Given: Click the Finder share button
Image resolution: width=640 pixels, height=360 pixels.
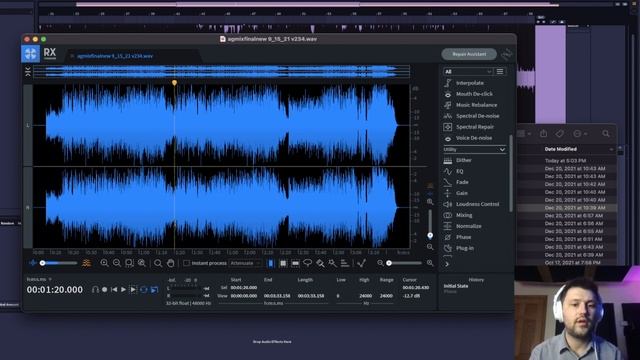Looking at the screenshot, I should [x=543, y=133].
